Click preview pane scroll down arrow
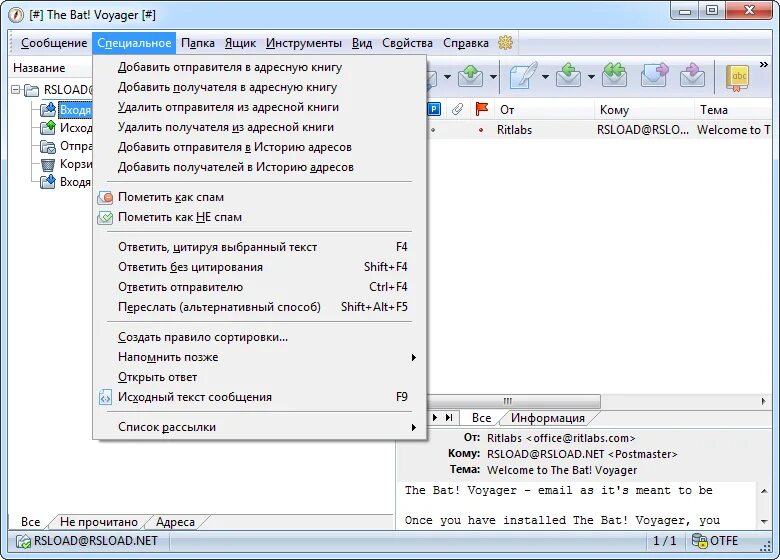780x560 pixels. pyautogui.click(x=764, y=521)
